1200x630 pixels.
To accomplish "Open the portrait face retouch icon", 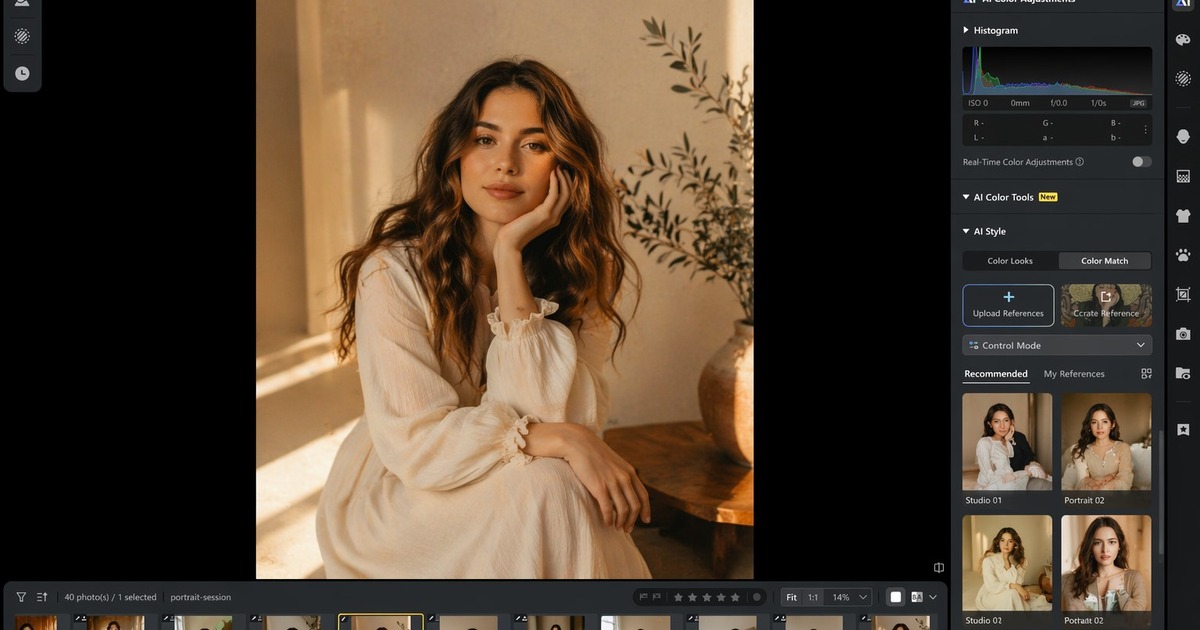I will [x=1183, y=136].
